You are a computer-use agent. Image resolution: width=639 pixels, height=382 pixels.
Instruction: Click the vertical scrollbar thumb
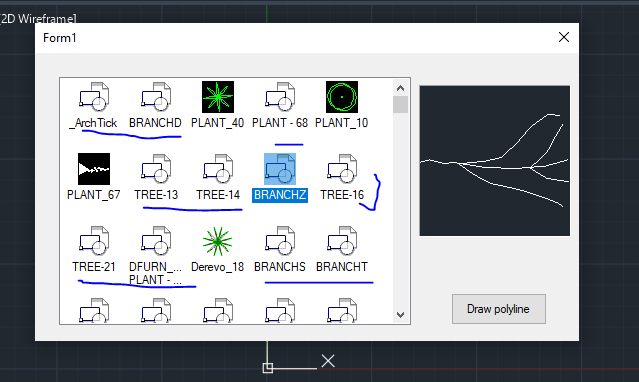pos(400,104)
